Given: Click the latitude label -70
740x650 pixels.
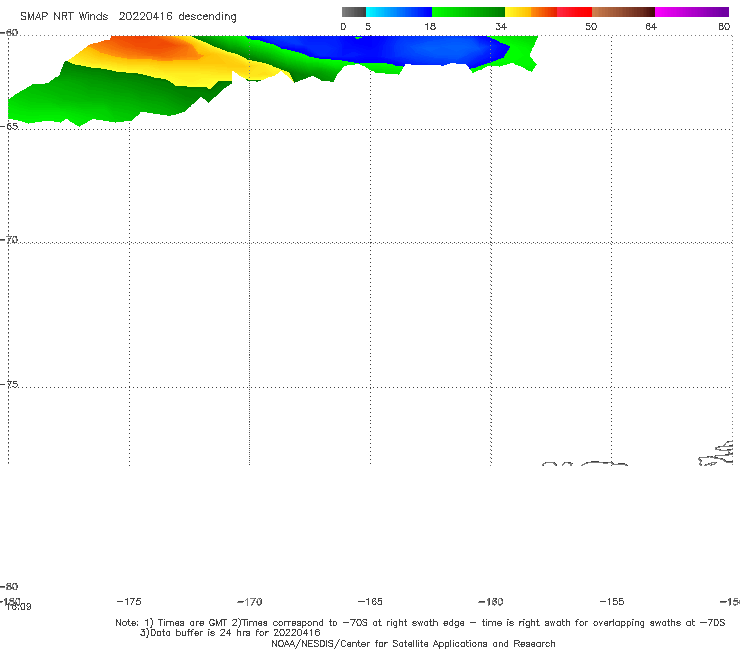Looking at the screenshot, I should click(x=9, y=240).
